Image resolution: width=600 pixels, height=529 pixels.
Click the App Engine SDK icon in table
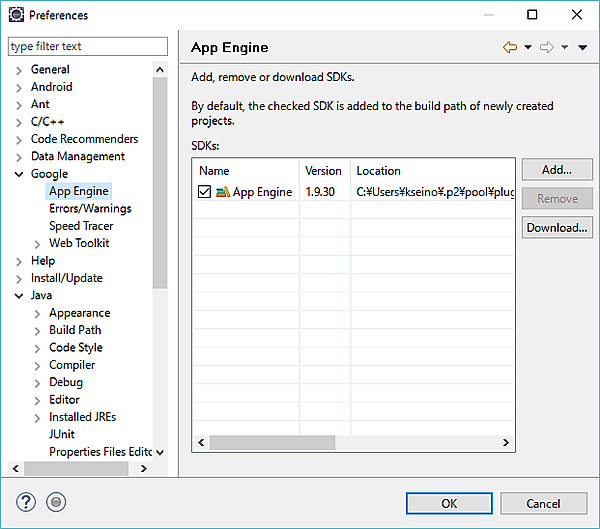pos(222,192)
